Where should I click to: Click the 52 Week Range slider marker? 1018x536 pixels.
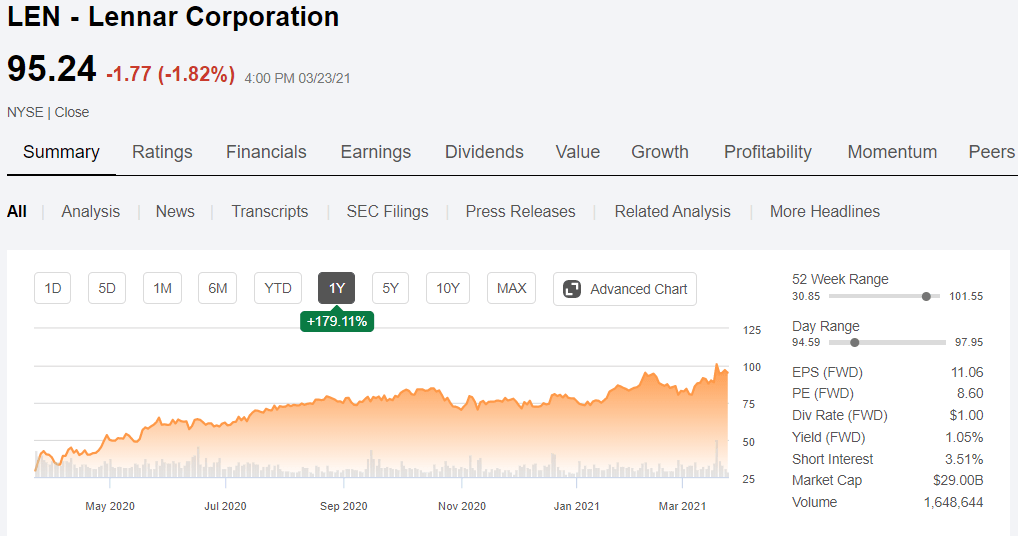(x=926, y=297)
